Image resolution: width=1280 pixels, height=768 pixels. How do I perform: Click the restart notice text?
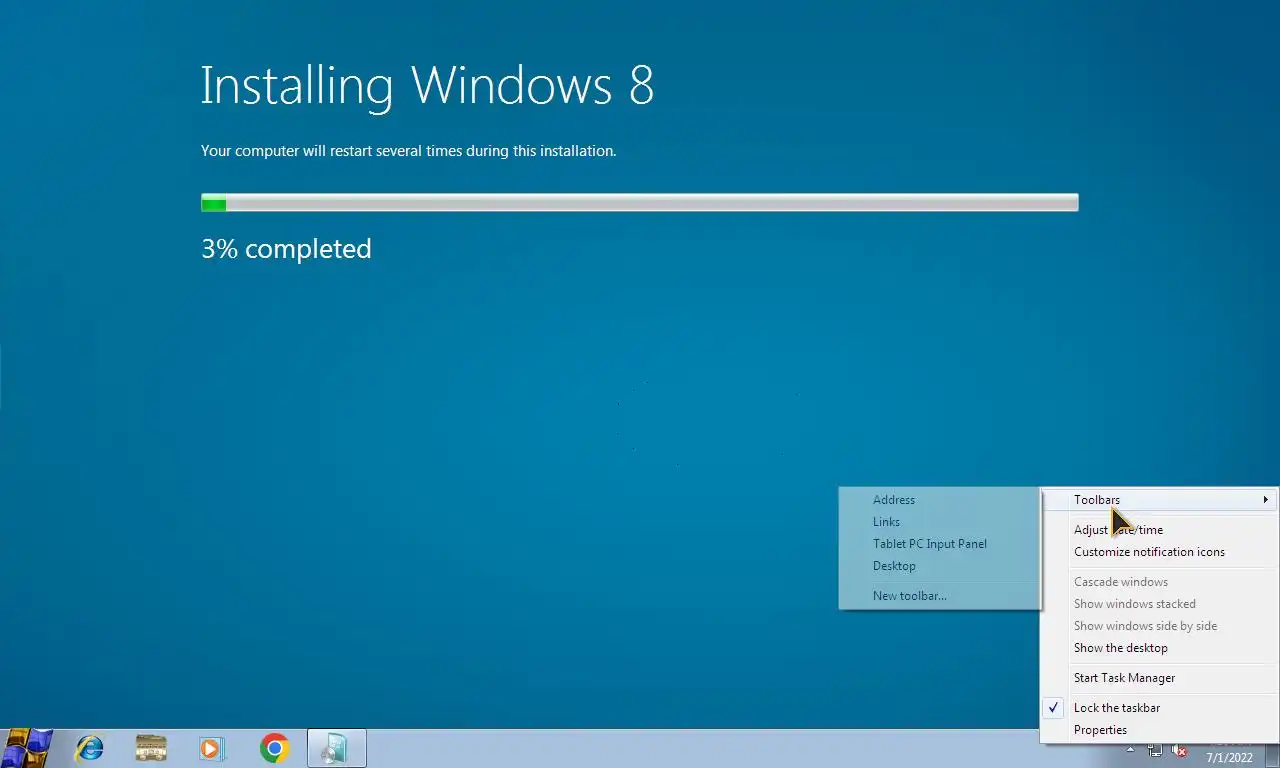tap(408, 151)
